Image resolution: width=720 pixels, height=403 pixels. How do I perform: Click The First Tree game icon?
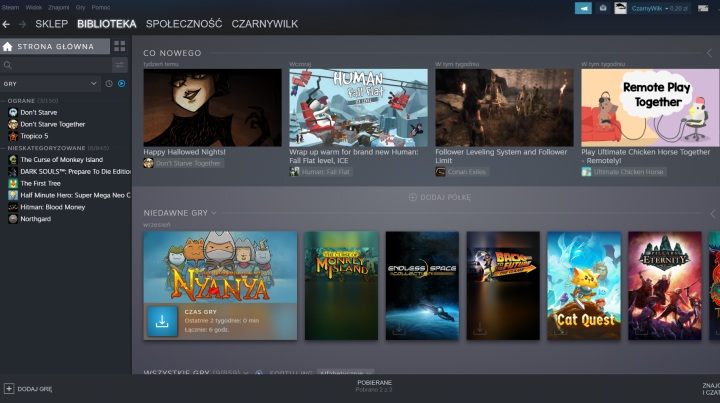(x=13, y=184)
